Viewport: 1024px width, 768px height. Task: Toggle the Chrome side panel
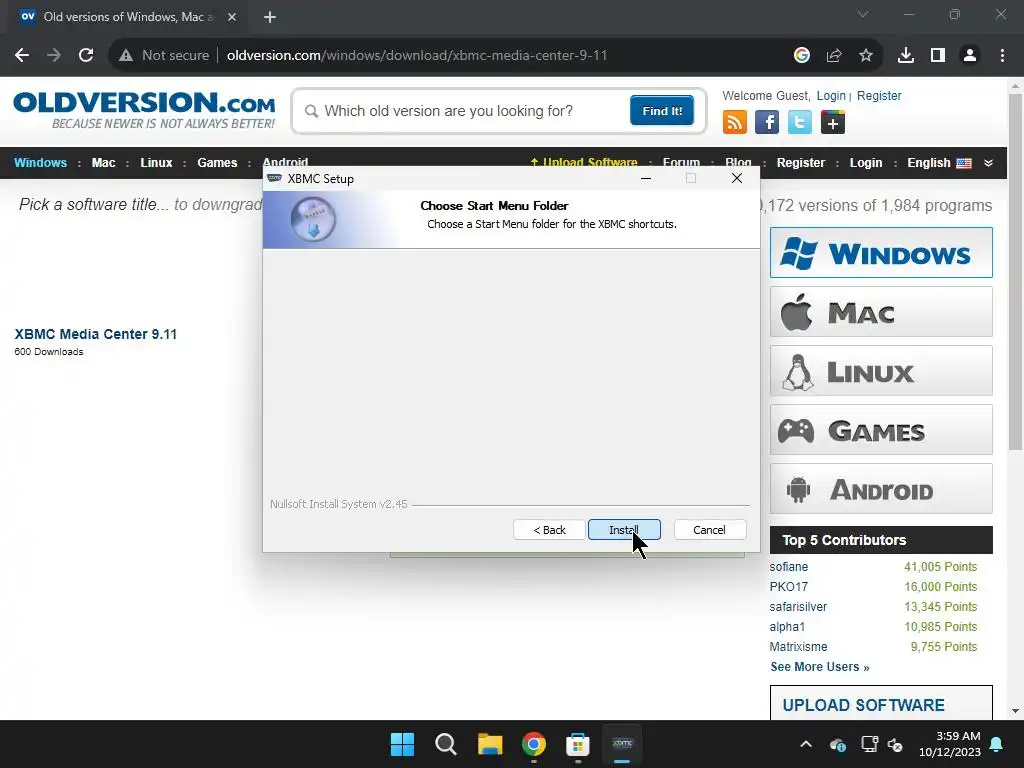(938, 56)
